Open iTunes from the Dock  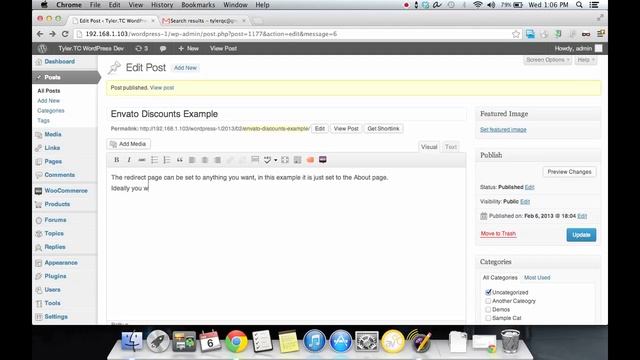coord(314,341)
